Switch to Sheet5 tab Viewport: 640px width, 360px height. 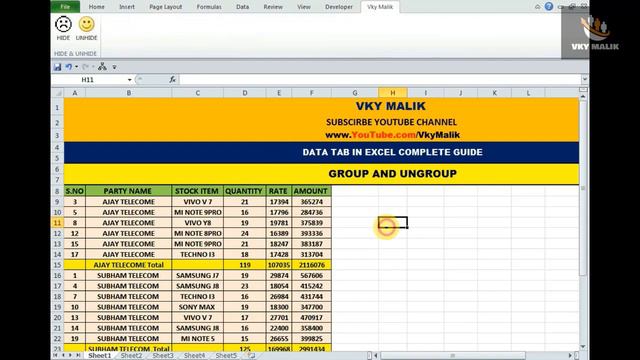pyautogui.click(x=226, y=356)
